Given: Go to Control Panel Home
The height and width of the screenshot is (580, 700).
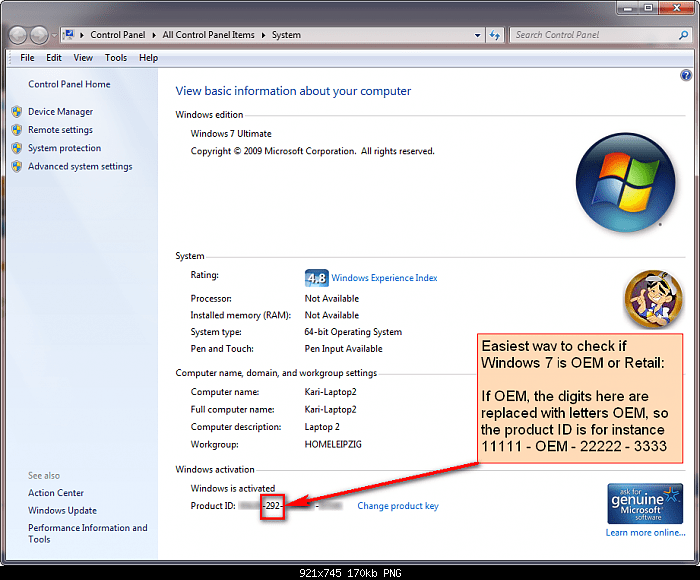Looking at the screenshot, I should [69, 84].
